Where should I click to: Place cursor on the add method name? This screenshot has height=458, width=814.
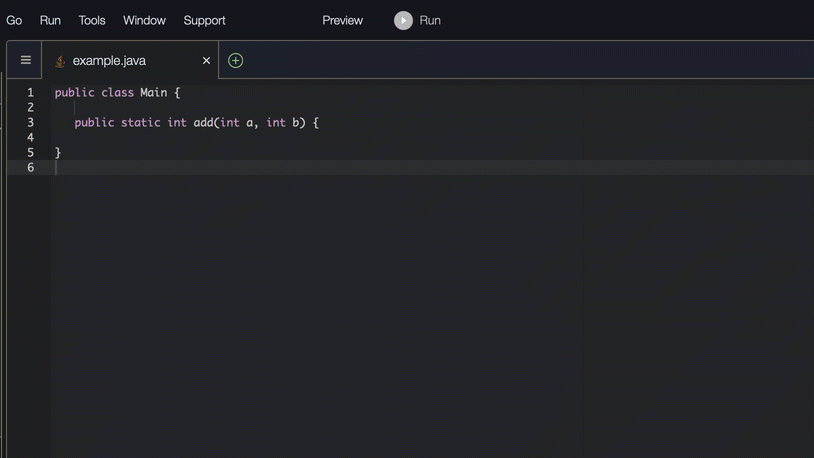click(x=203, y=122)
